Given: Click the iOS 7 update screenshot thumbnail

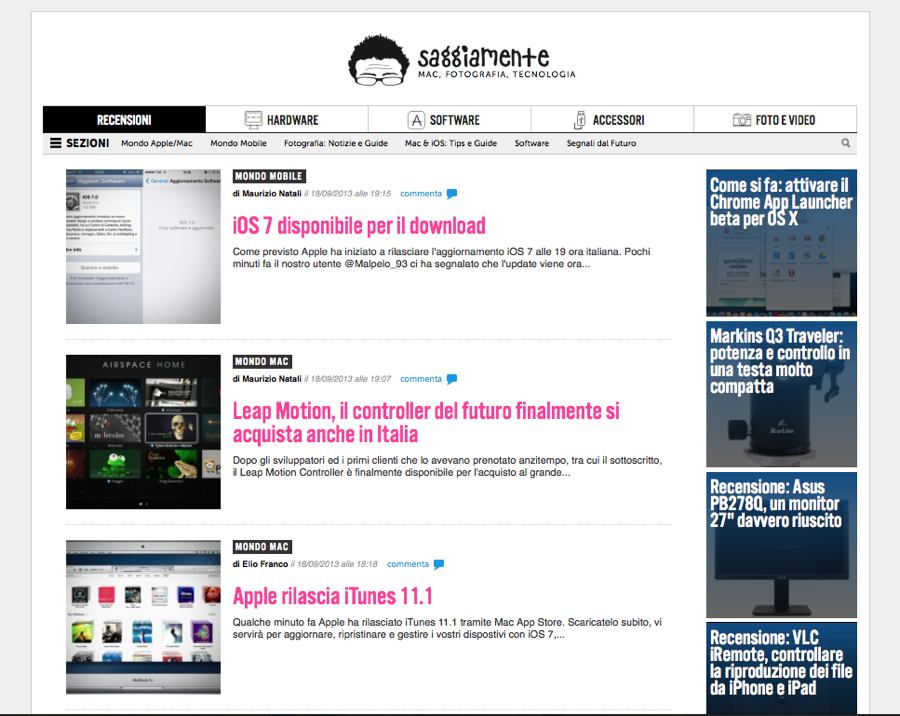Looking at the screenshot, I should click(x=143, y=246).
